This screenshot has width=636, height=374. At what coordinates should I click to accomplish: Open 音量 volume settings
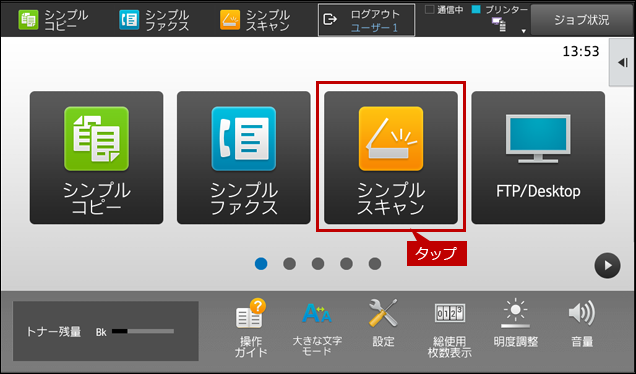click(582, 323)
